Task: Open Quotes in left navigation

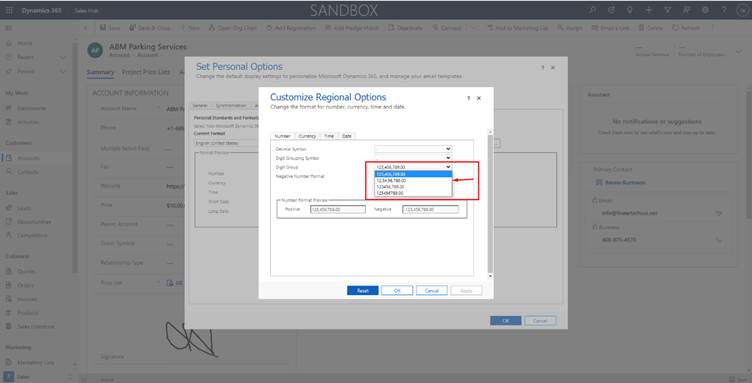Action: click(x=26, y=272)
